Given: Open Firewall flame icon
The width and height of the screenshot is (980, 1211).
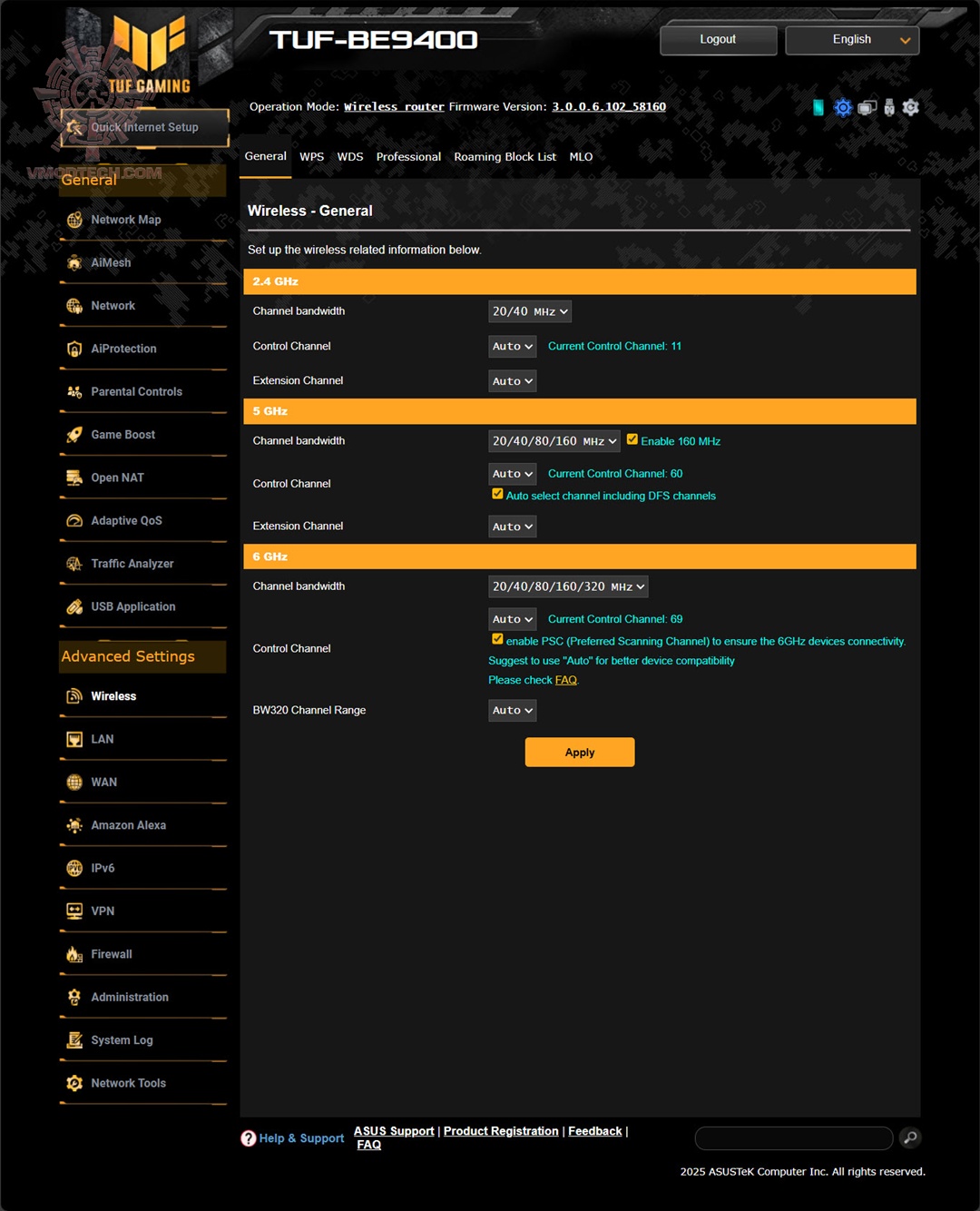Looking at the screenshot, I should (x=74, y=954).
